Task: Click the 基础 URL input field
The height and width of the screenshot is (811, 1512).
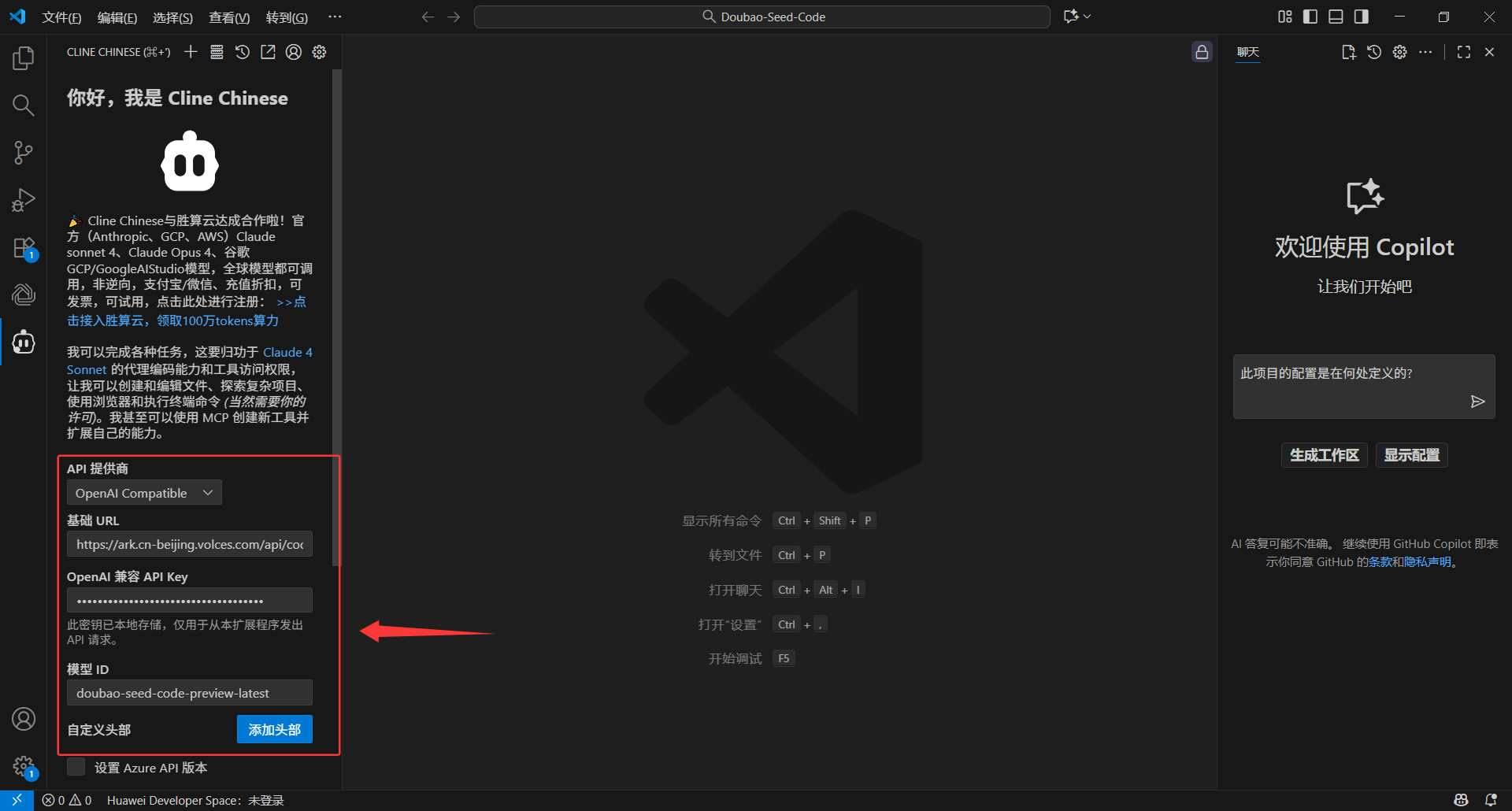Action: [190, 544]
